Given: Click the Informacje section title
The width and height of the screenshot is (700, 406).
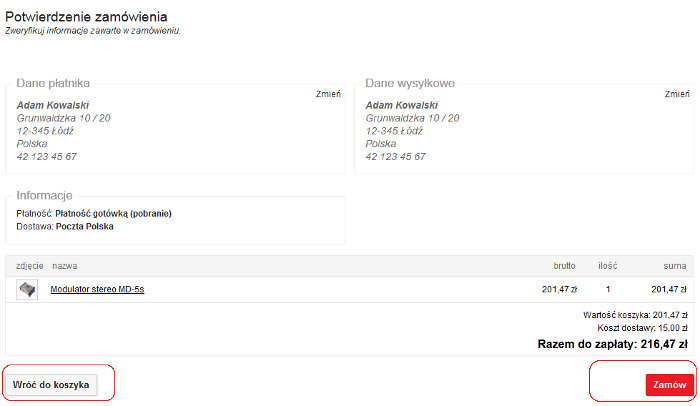Looking at the screenshot, I should click(x=44, y=196).
